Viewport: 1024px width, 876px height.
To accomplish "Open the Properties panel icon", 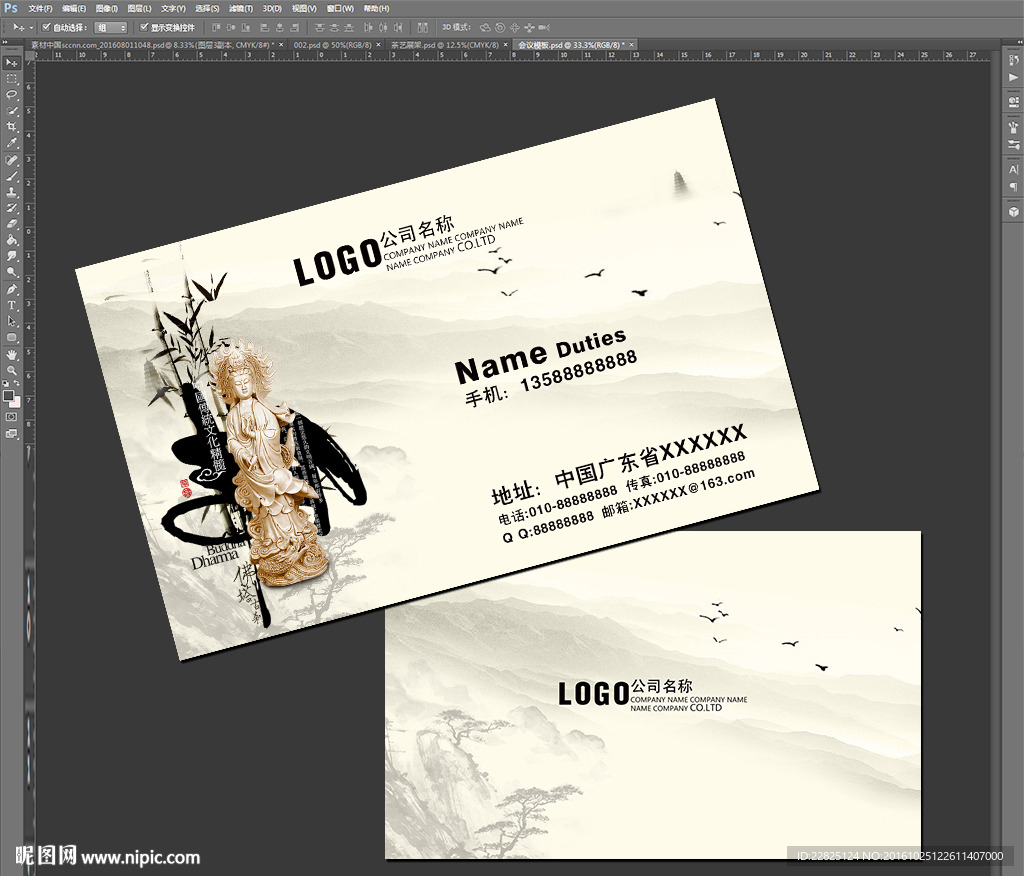I will point(1014,102).
